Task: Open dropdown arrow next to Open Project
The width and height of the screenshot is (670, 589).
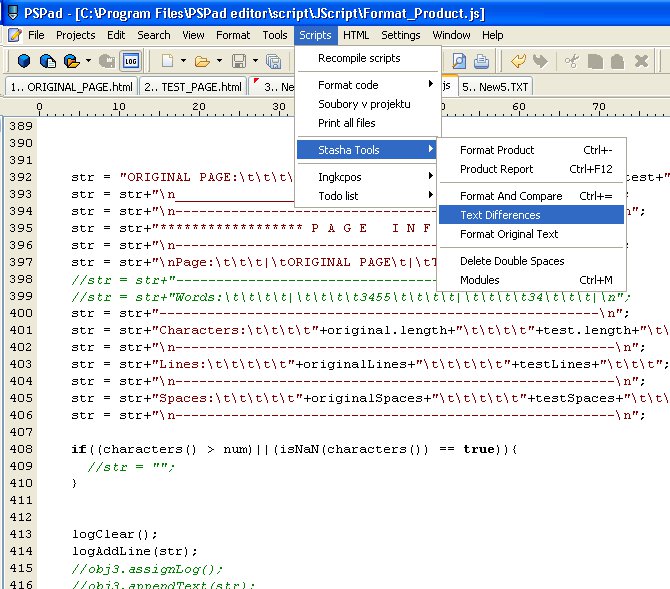Action: pos(88,61)
